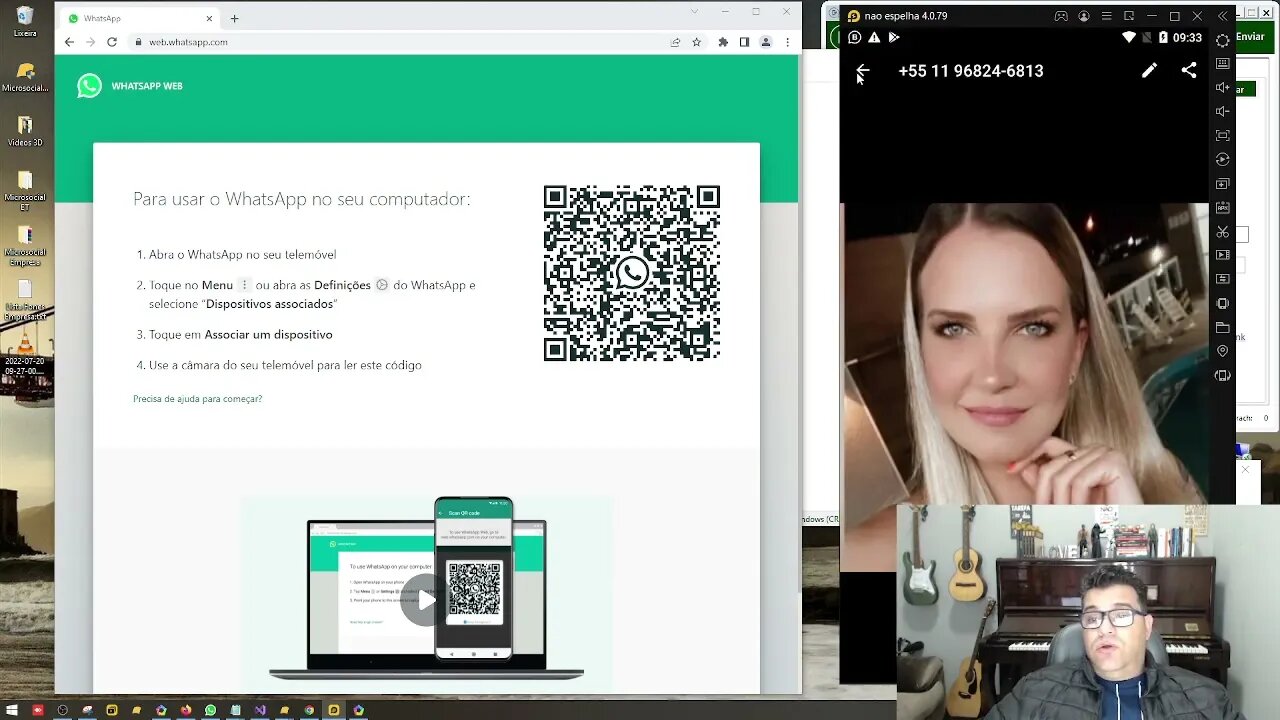Open the Chrome three-dot menu
The height and width of the screenshot is (720, 1280).
point(788,42)
